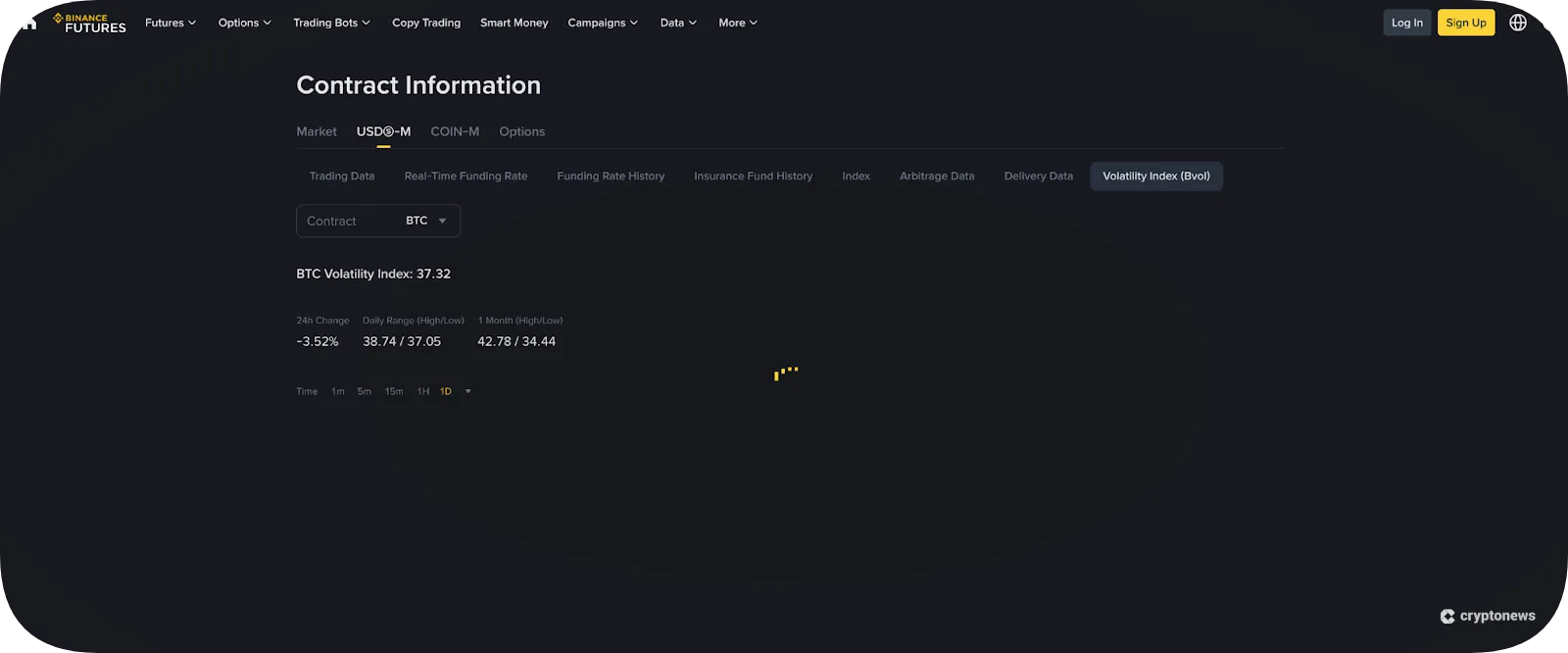
Task: Select the 5m time interval
Action: point(365,391)
